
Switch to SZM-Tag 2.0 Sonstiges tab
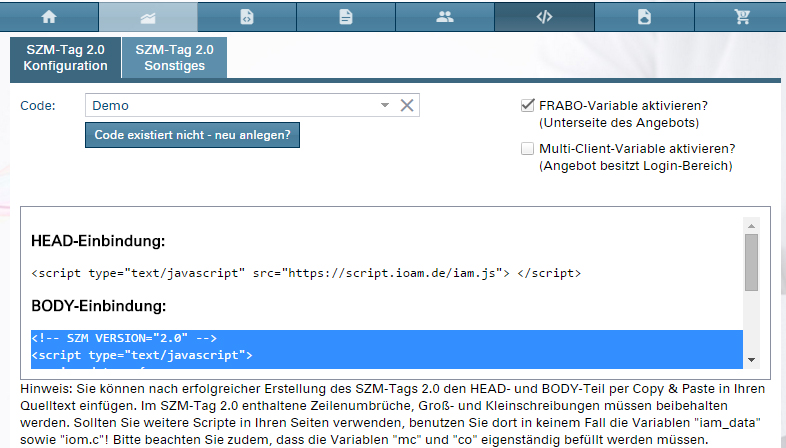pos(174,58)
